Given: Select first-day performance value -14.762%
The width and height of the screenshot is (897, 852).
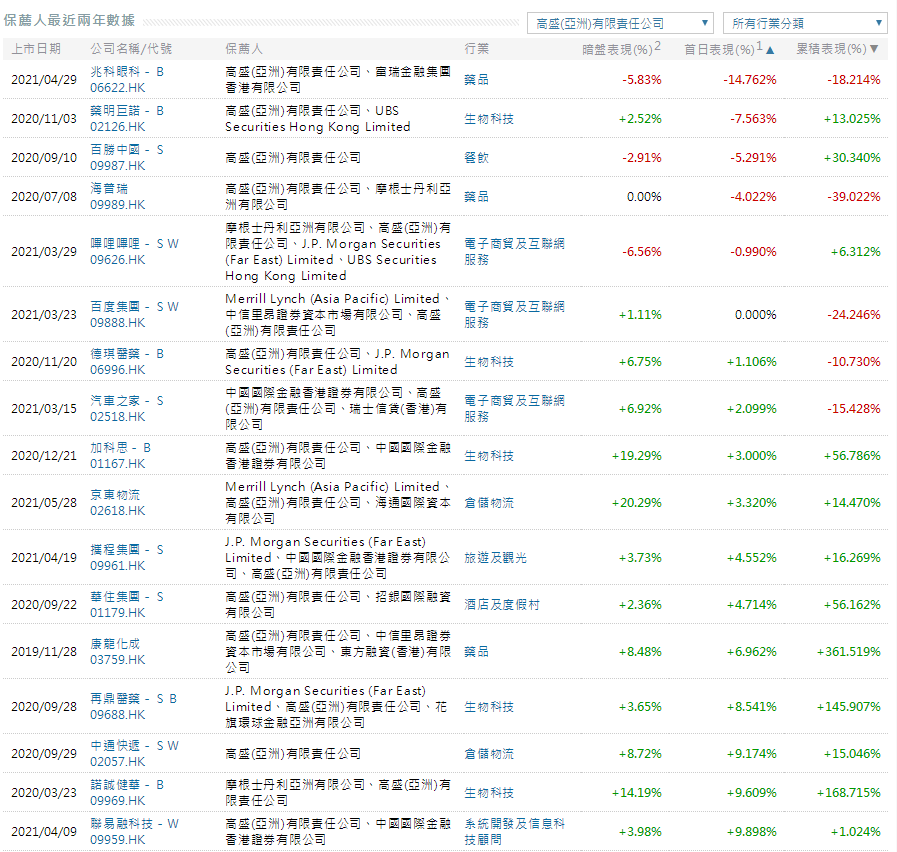Looking at the screenshot, I should click(749, 80).
